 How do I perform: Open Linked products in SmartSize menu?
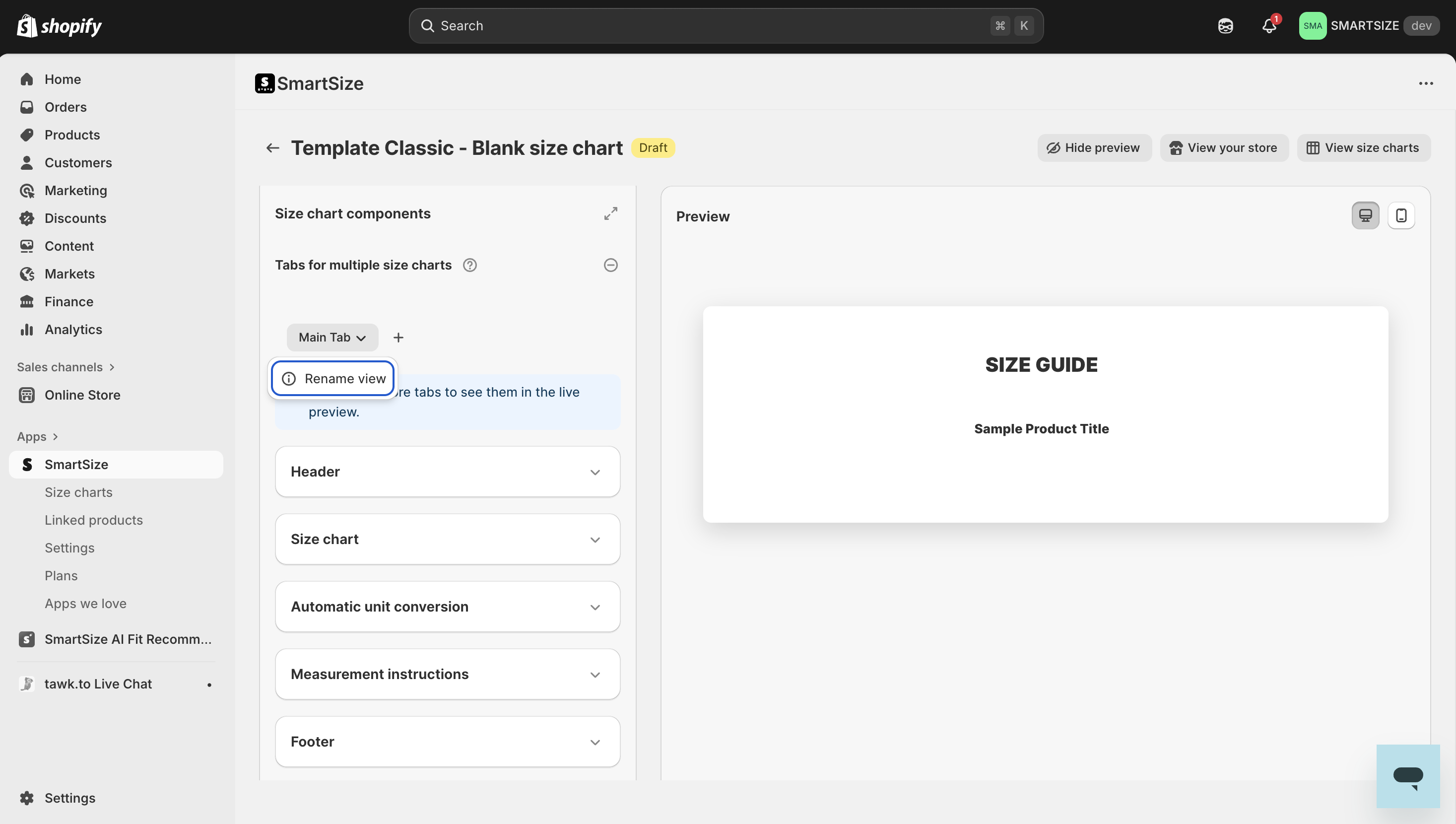pos(94,520)
